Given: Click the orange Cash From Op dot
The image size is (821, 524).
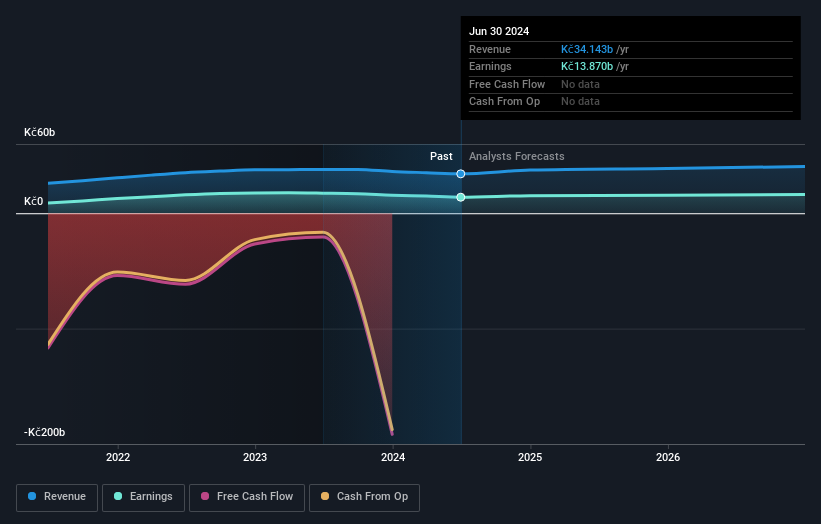Looking at the screenshot, I should [325, 496].
